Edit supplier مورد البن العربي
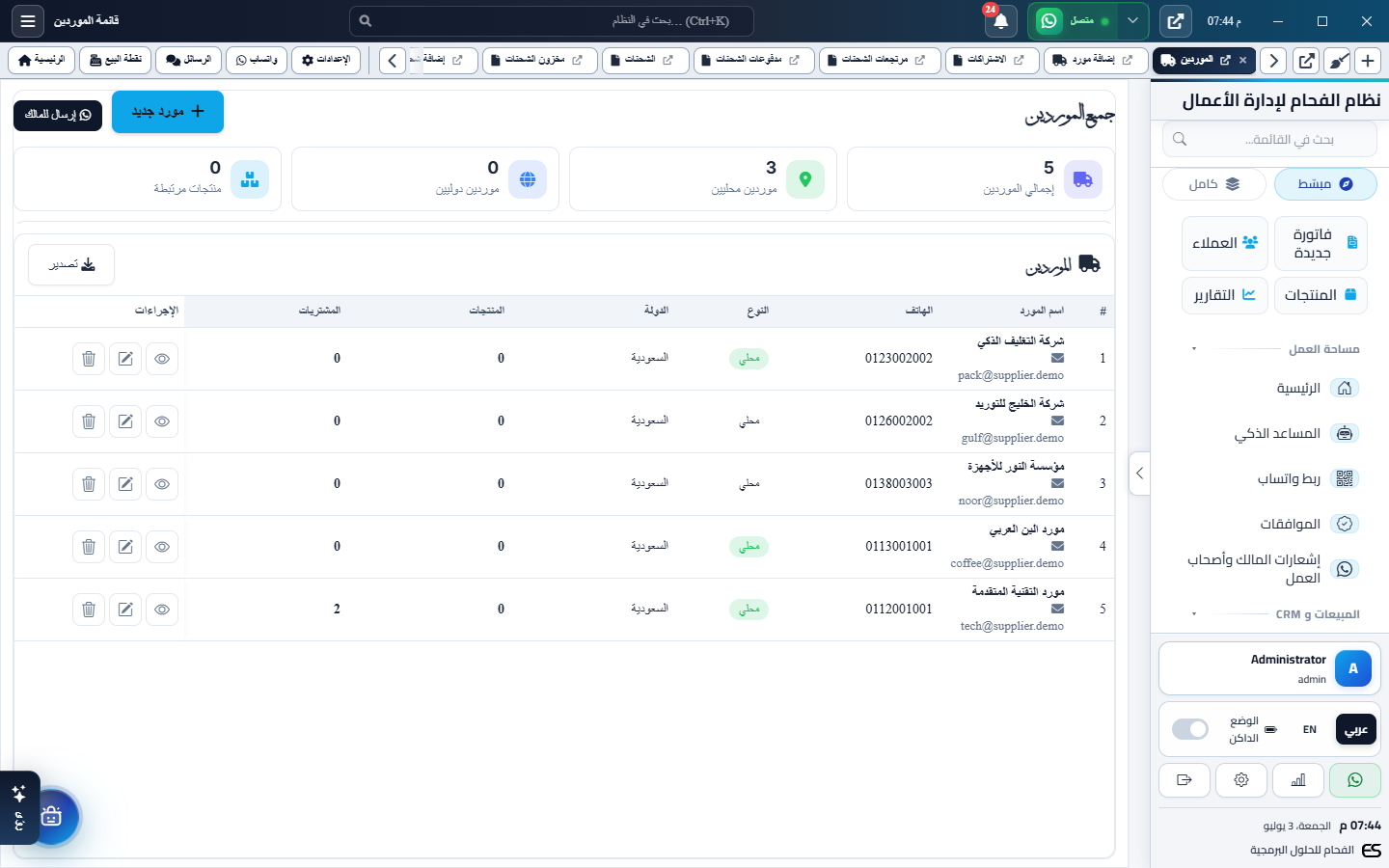Screen dimensions: 1389x868 [x=125, y=547]
